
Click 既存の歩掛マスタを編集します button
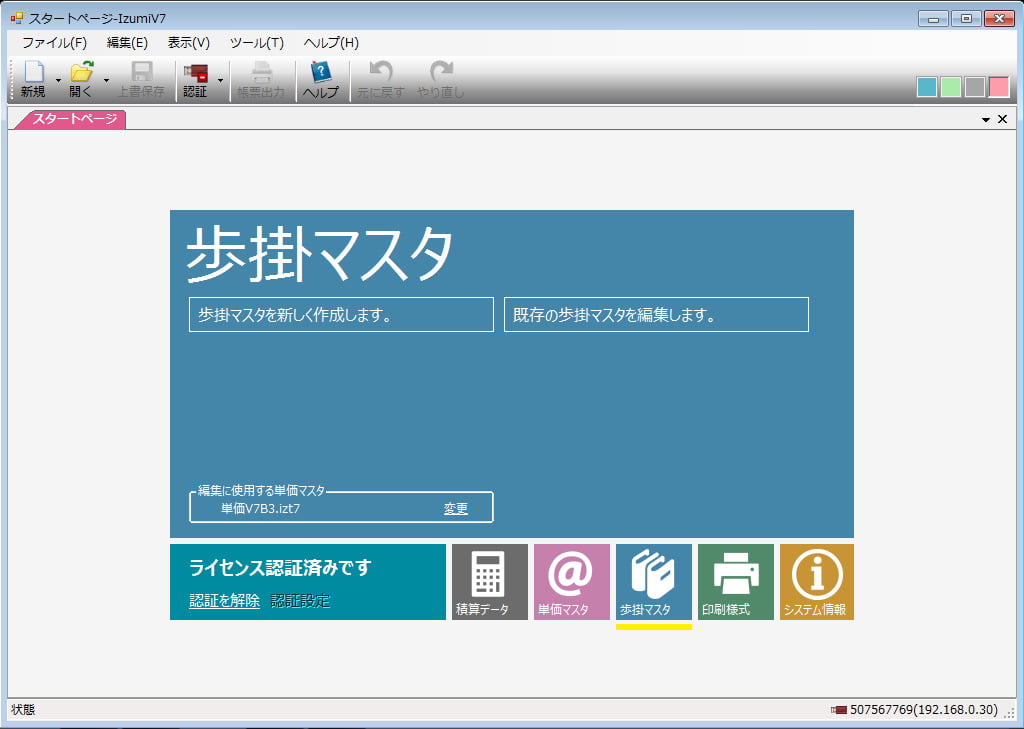[x=656, y=315]
